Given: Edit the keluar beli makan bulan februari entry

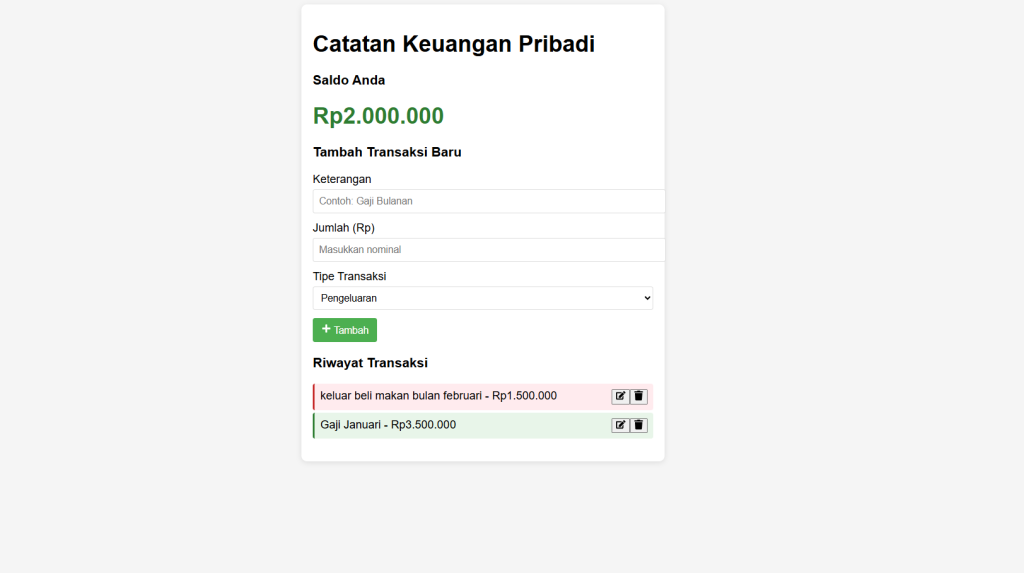Looking at the screenshot, I should click(620, 397).
